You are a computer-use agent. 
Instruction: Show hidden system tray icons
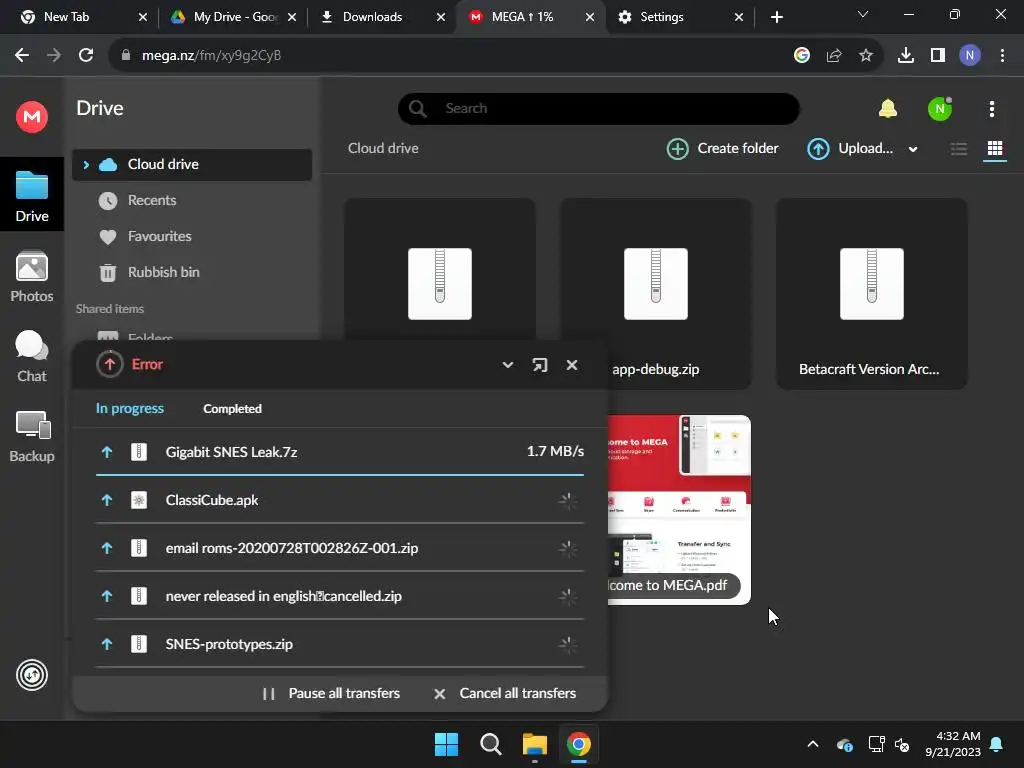click(812, 744)
